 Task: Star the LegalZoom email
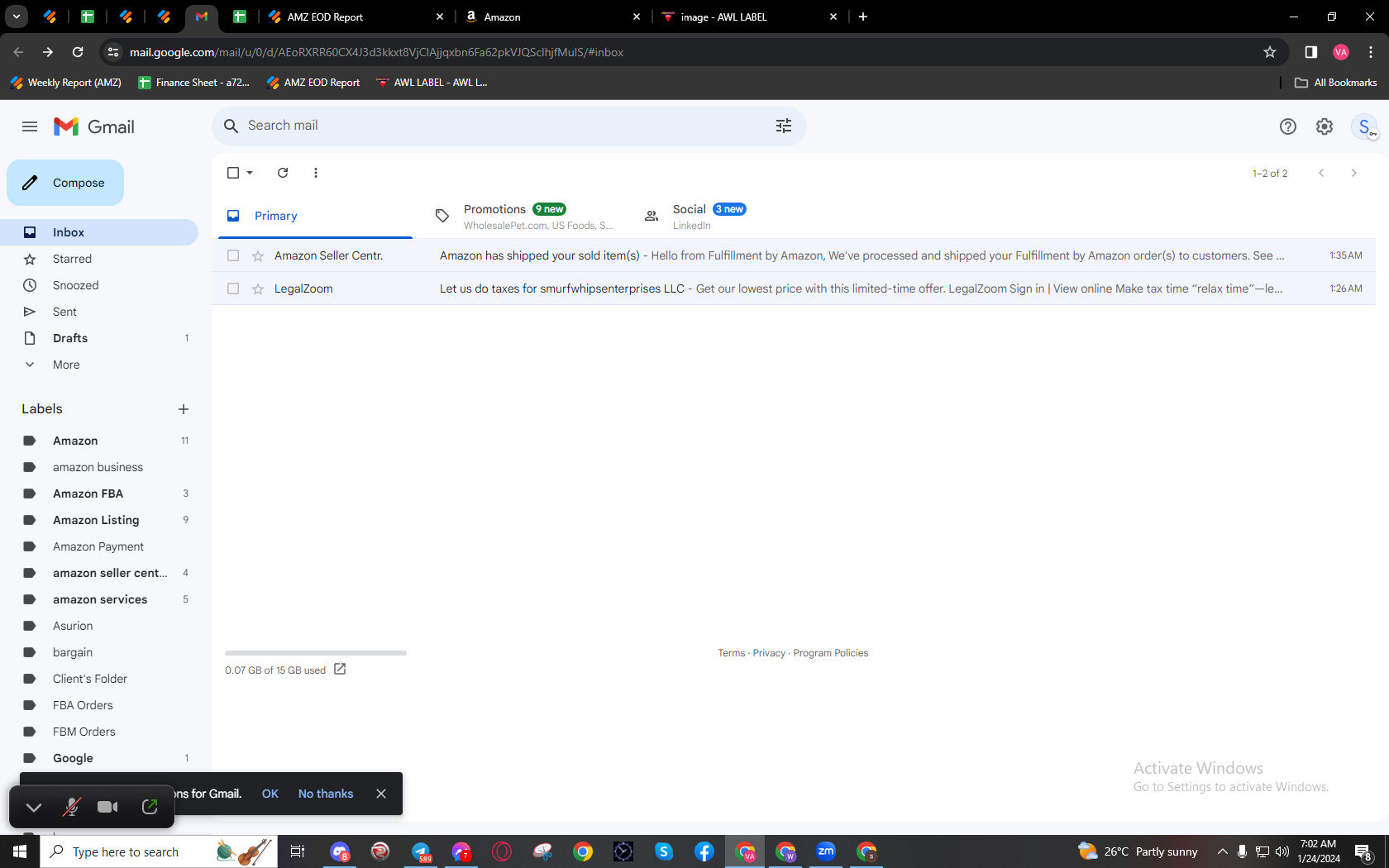(258, 289)
